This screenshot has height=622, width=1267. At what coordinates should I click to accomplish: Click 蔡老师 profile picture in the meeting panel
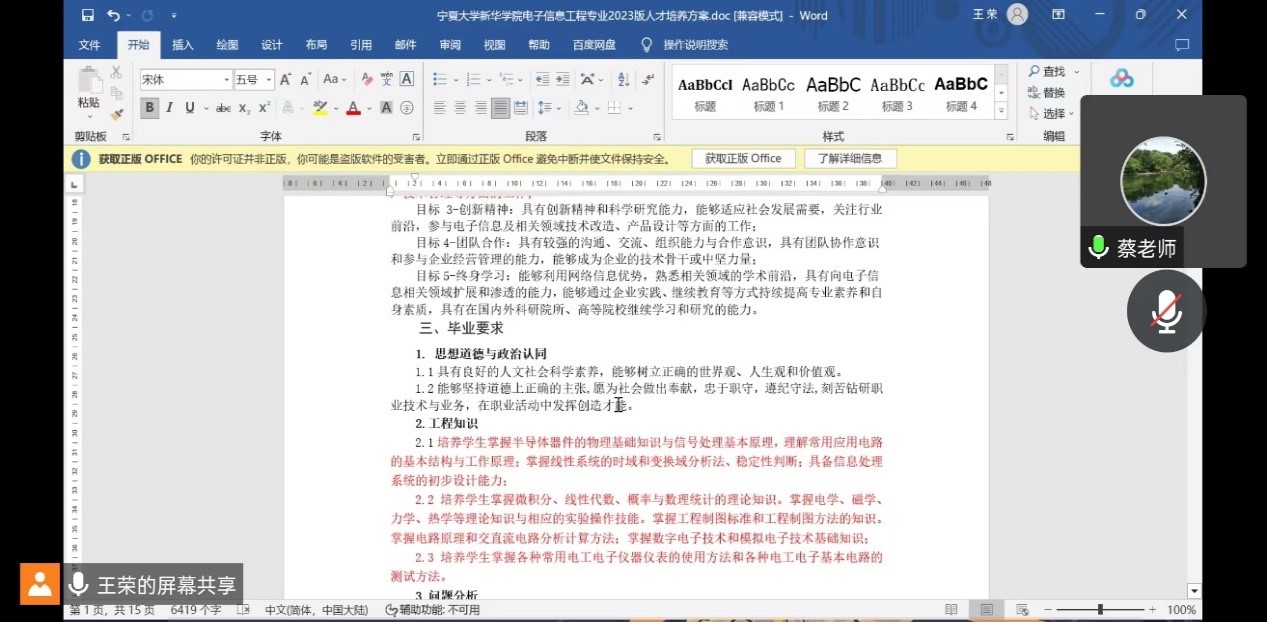pyautogui.click(x=1163, y=181)
